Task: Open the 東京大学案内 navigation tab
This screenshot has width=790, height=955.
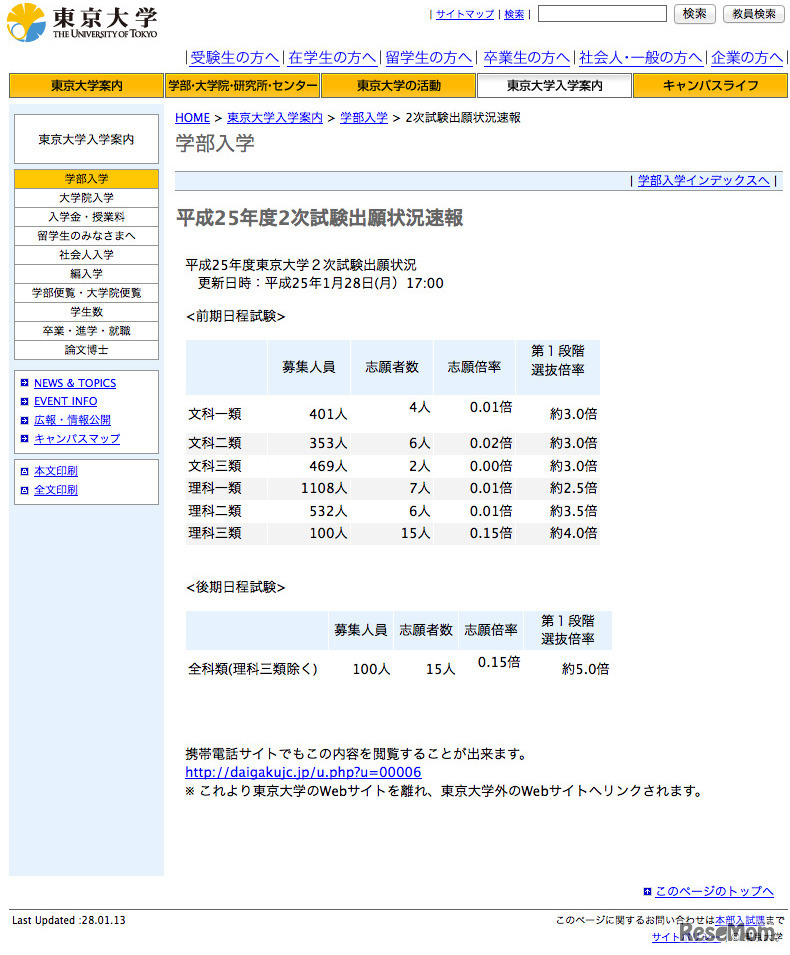Action: click(x=86, y=85)
